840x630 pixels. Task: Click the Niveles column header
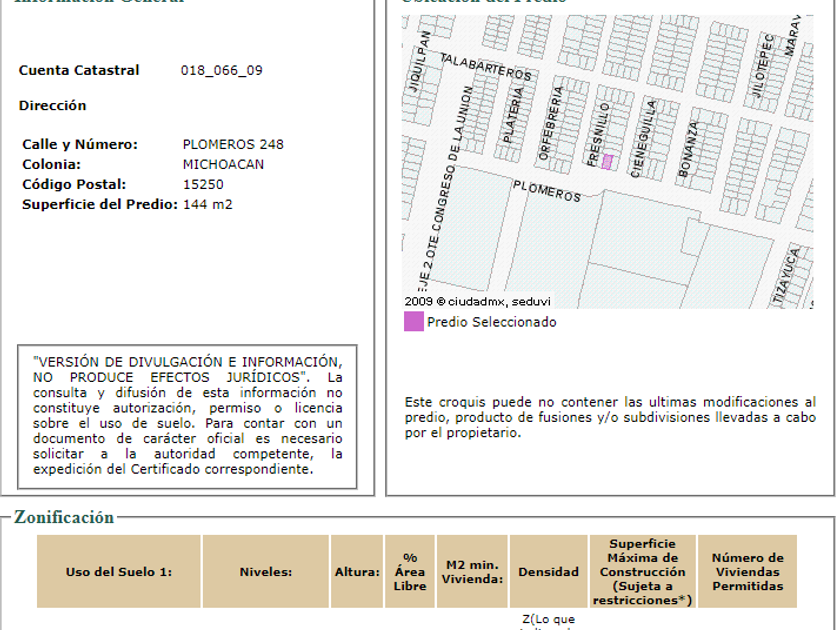pyautogui.click(x=266, y=572)
